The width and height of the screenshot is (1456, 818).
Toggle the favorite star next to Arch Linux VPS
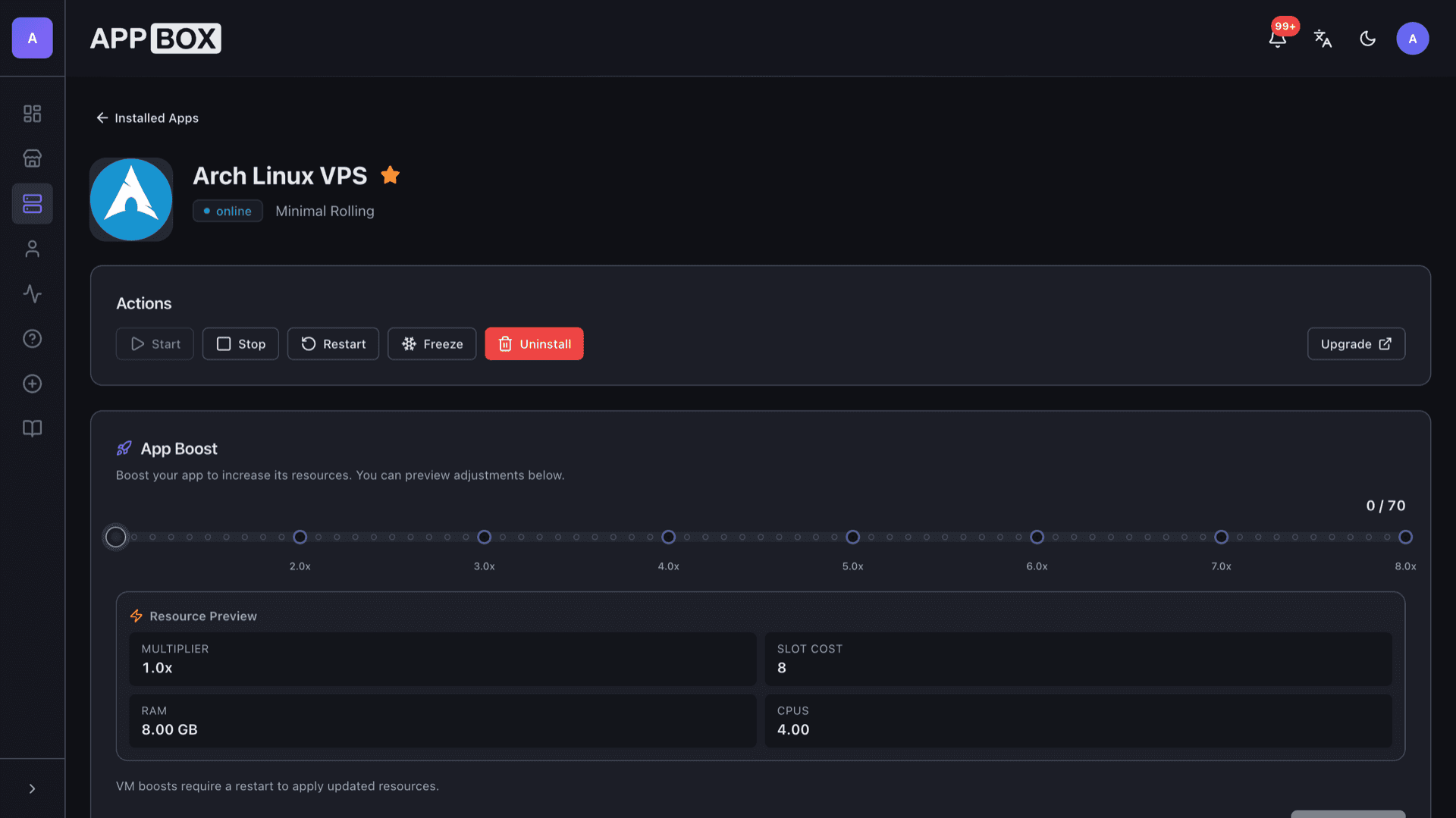click(390, 175)
